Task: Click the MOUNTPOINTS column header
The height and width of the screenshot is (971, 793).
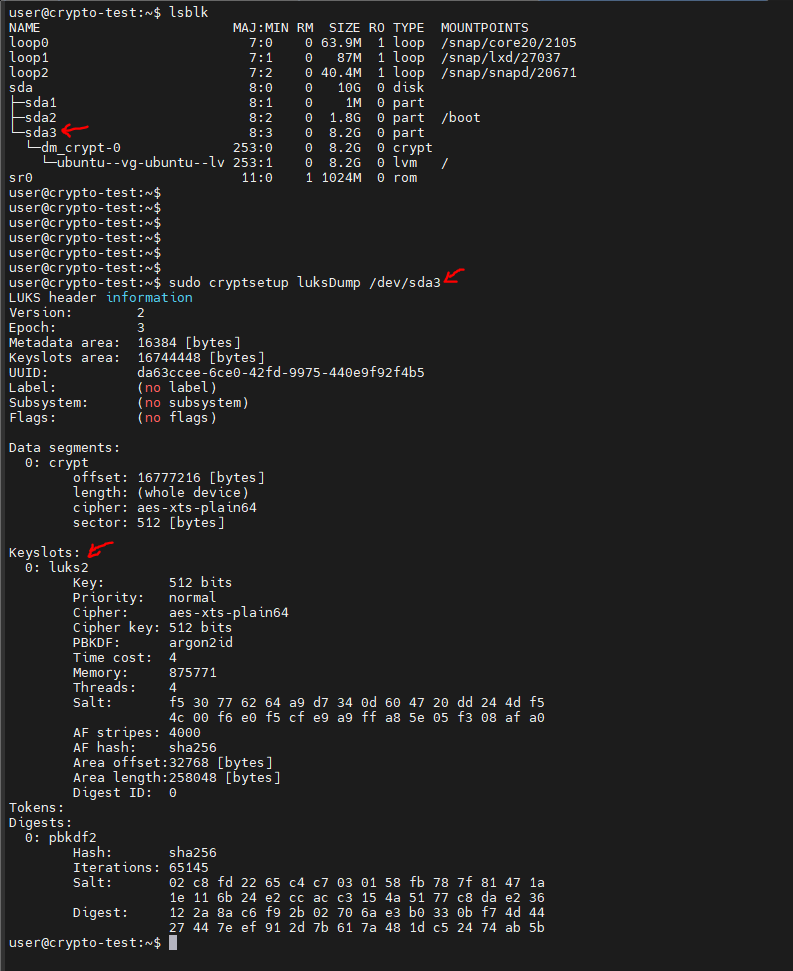Action: pyautogui.click(x=484, y=27)
